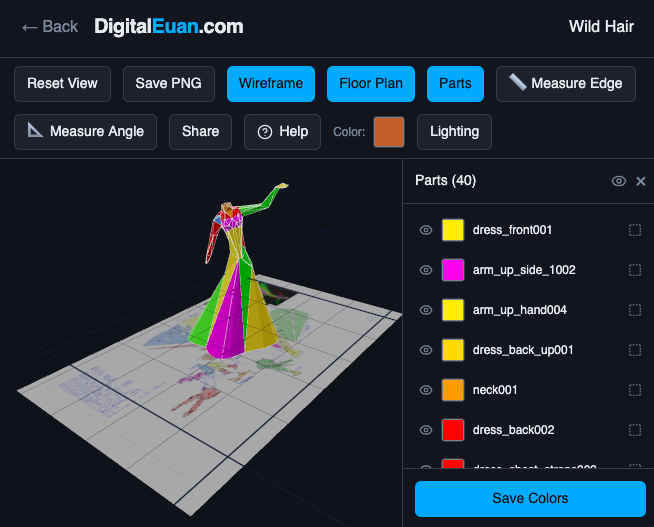Change the magenta swatch for arm_up_side_1002
This screenshot has width=654, height=527.
453,270
